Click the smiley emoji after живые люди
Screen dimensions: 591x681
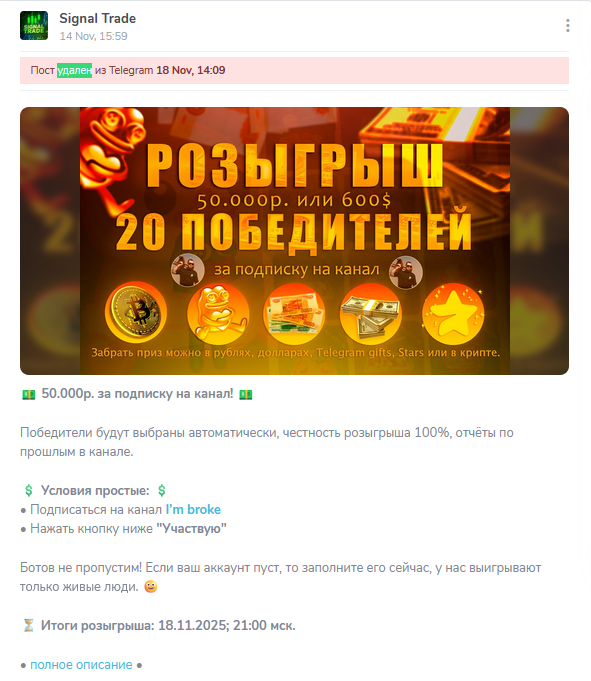click(151, 587)
